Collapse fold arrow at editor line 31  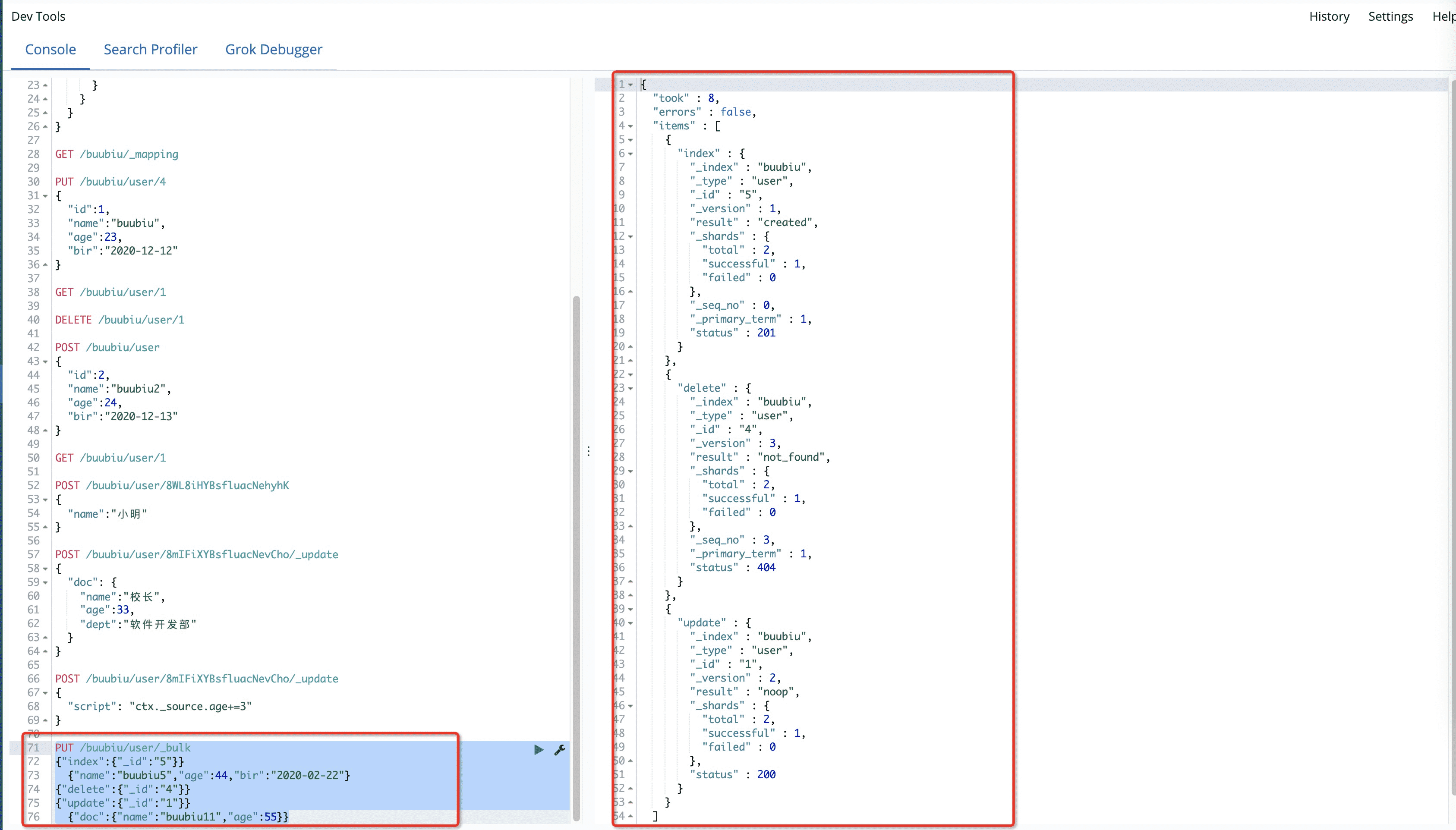(46, 196)
